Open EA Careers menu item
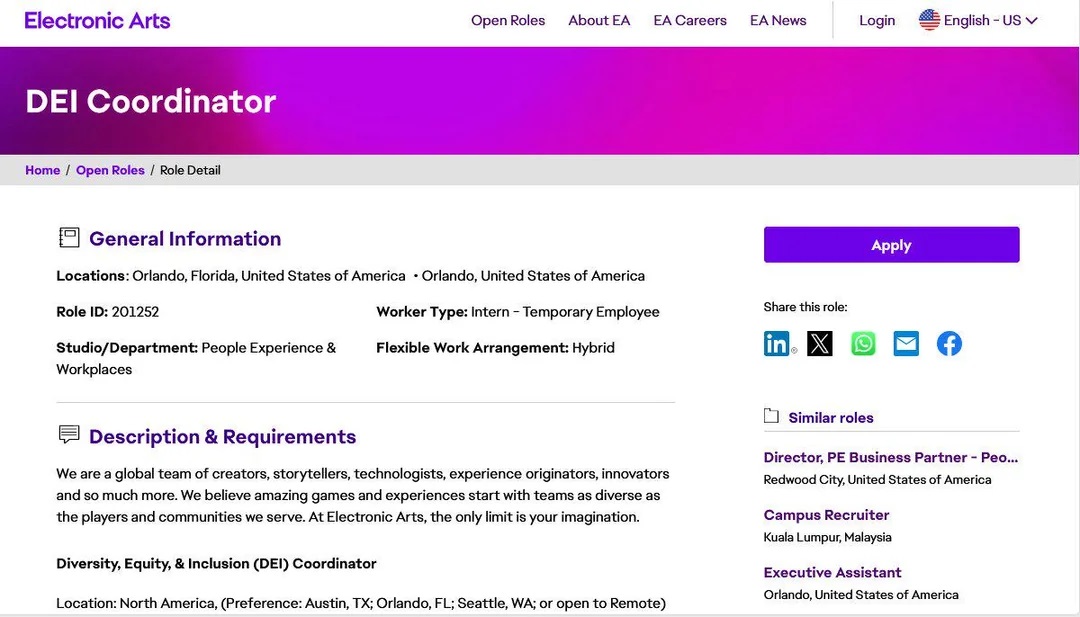 pos(690,21)
